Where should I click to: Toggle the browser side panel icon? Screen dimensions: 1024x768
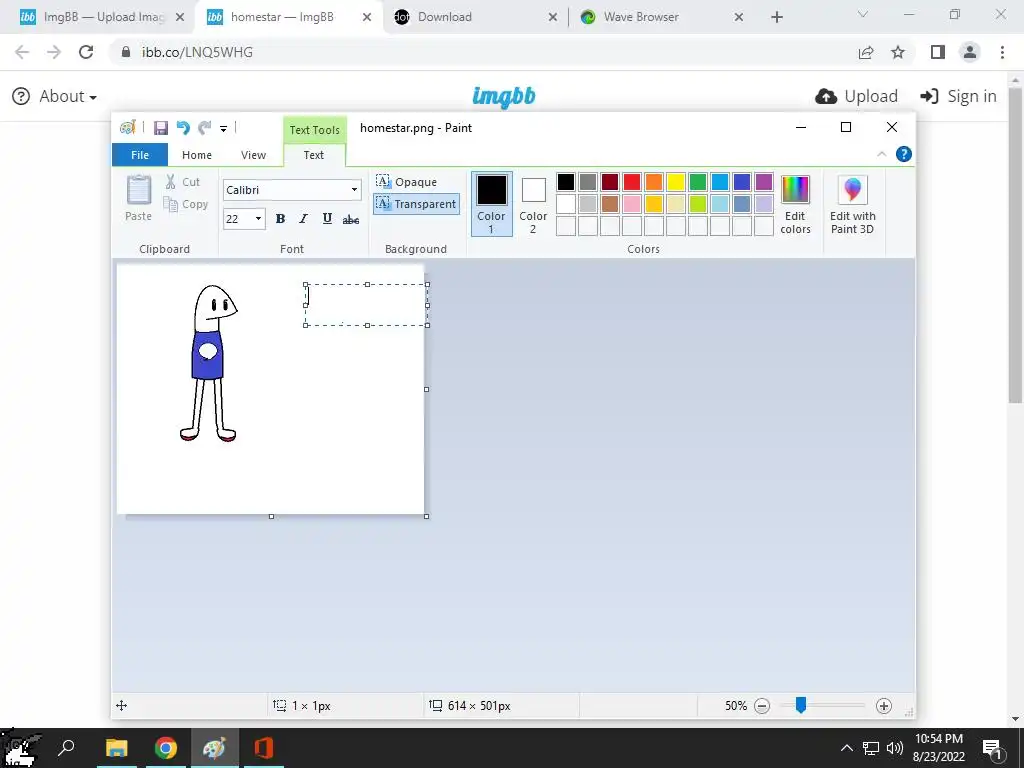click(x=938, y=52)
